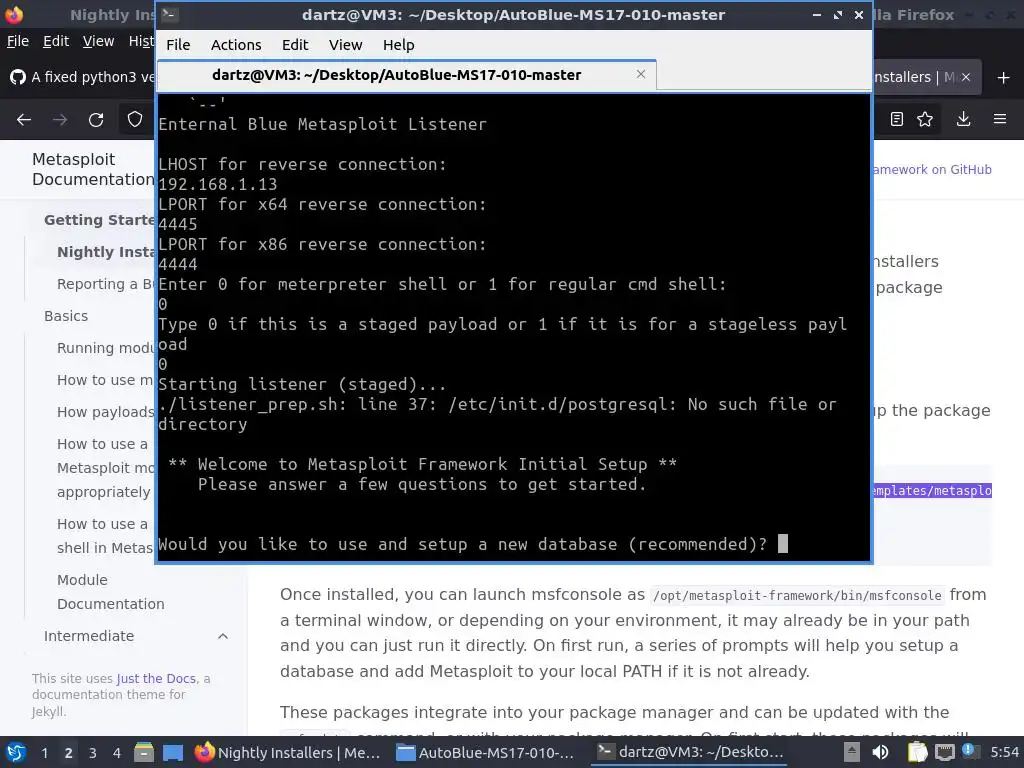Bookmark this page with the star icon

click(x=925, y=119)
